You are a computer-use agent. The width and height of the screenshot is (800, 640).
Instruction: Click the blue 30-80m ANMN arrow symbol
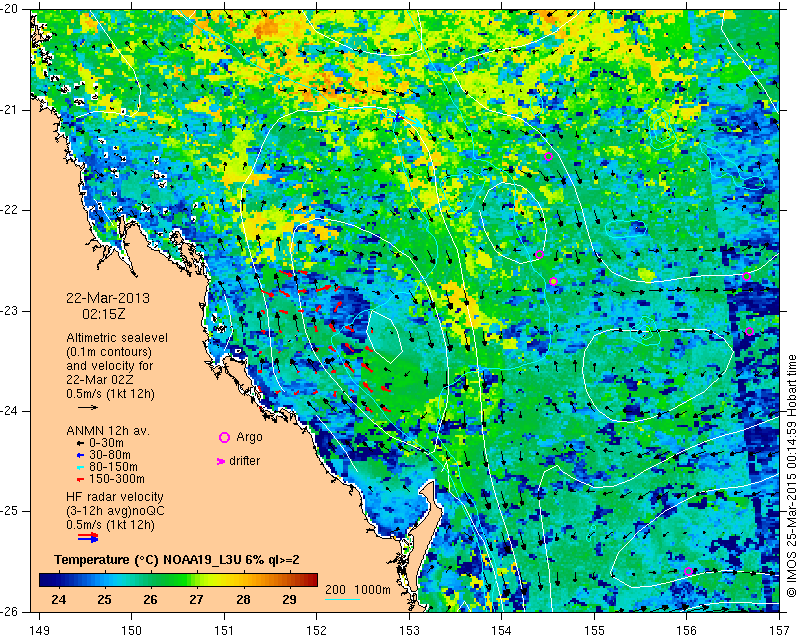point(80,455)
